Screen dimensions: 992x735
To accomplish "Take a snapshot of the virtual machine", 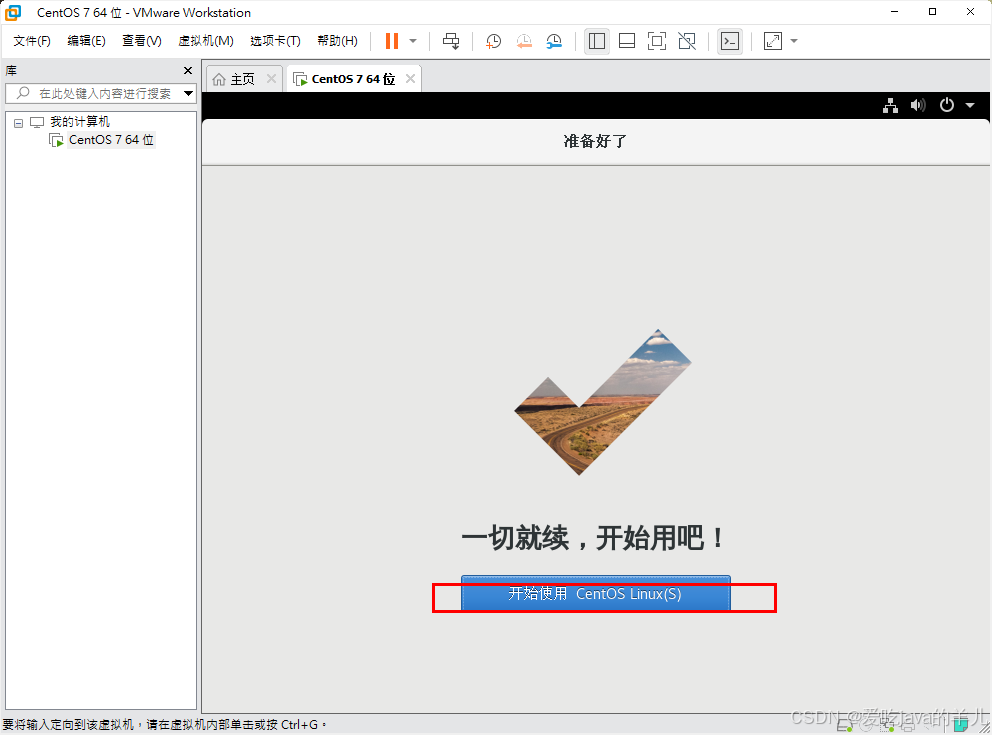I will [x=493, y=41].
